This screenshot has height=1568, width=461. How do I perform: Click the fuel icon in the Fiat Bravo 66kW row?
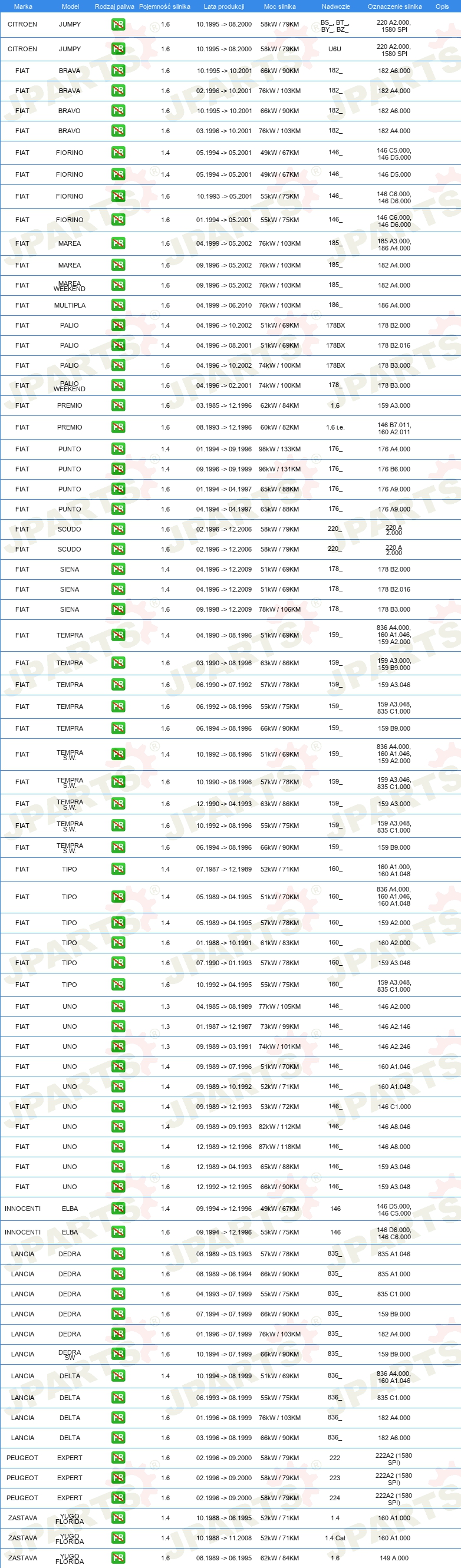click(x=118, y=111)
